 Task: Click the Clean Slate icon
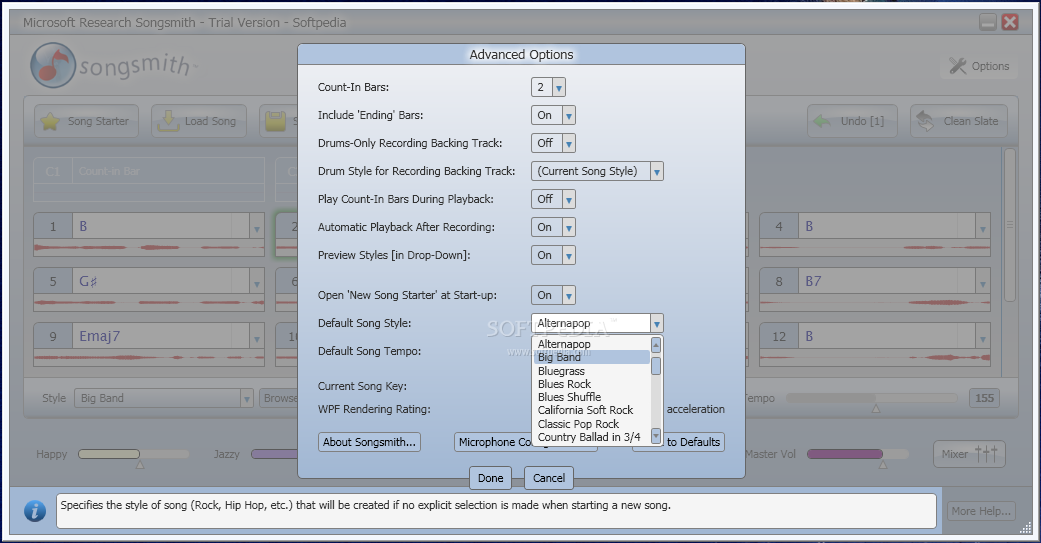[925, 121]
